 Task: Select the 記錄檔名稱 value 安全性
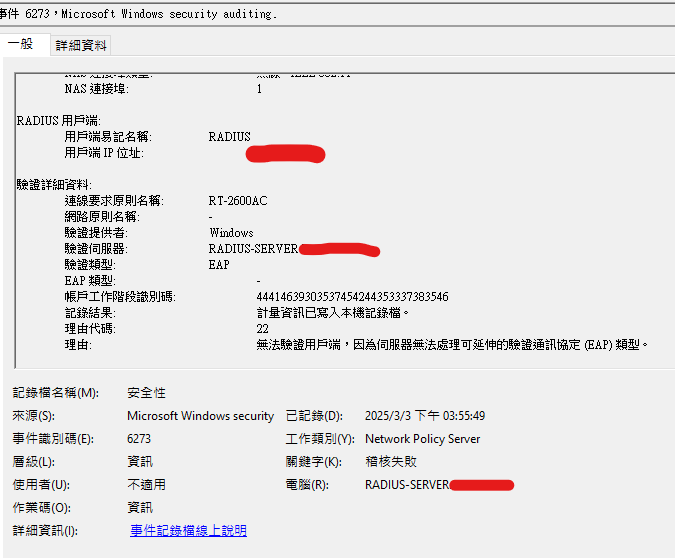(x=146, y=393)
